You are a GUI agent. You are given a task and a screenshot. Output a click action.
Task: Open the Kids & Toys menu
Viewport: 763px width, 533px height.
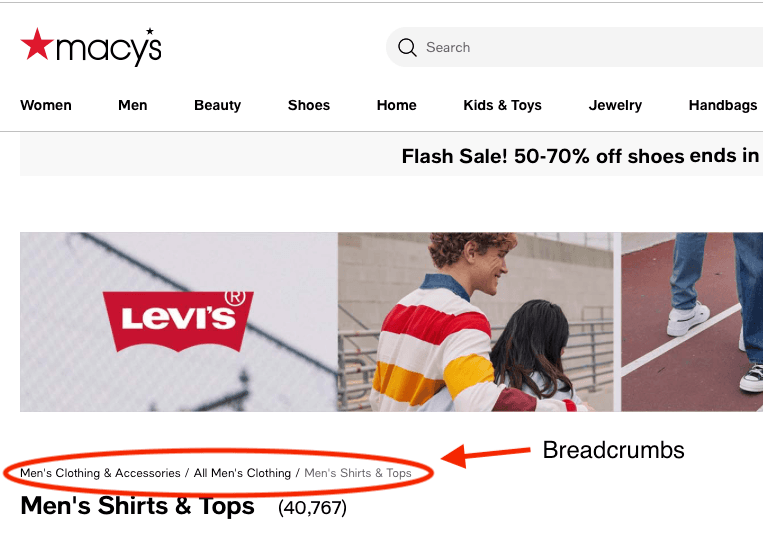502,105
